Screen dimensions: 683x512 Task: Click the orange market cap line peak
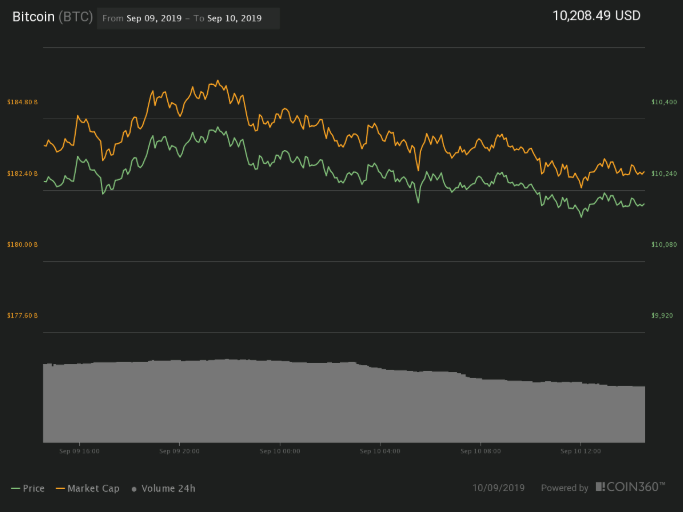(218, 81)
